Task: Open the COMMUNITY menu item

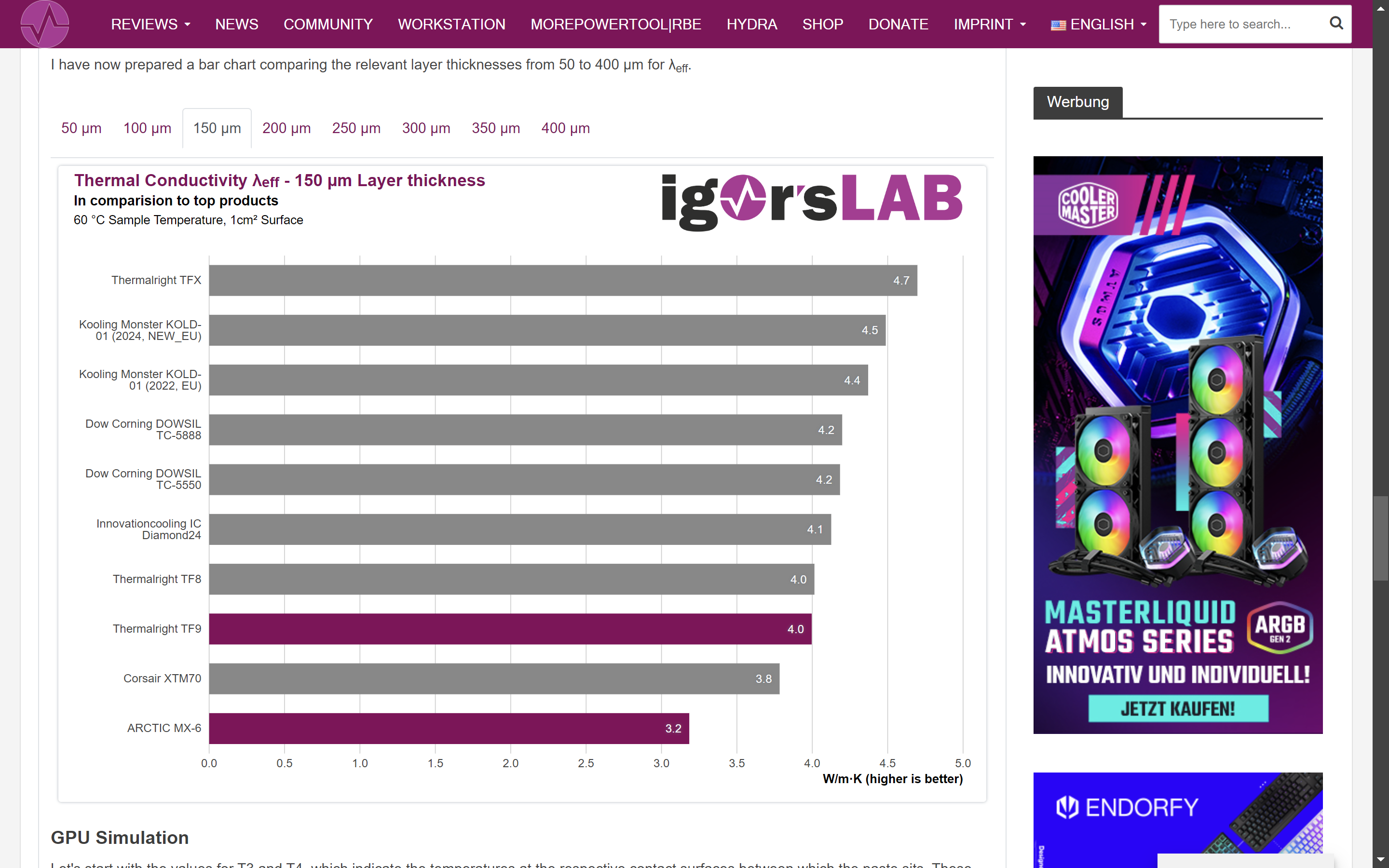Action: pyautogui.click(x=328, y=24)
